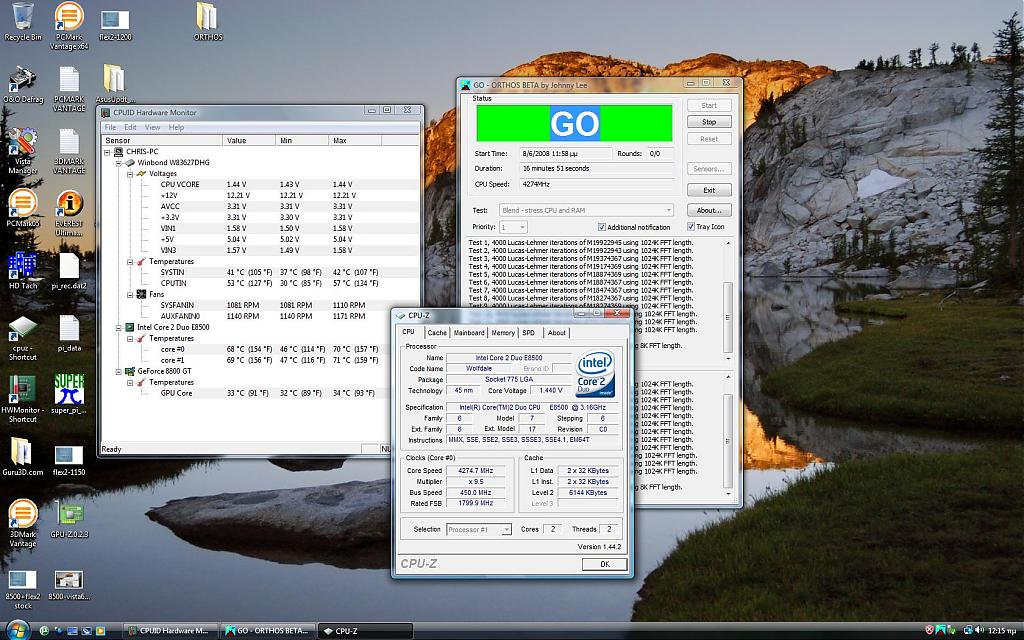This screenshot has width=1024, height=640.
Task: Switch to CPU-Z taskbar button
Action: click(x=366, y=631)
